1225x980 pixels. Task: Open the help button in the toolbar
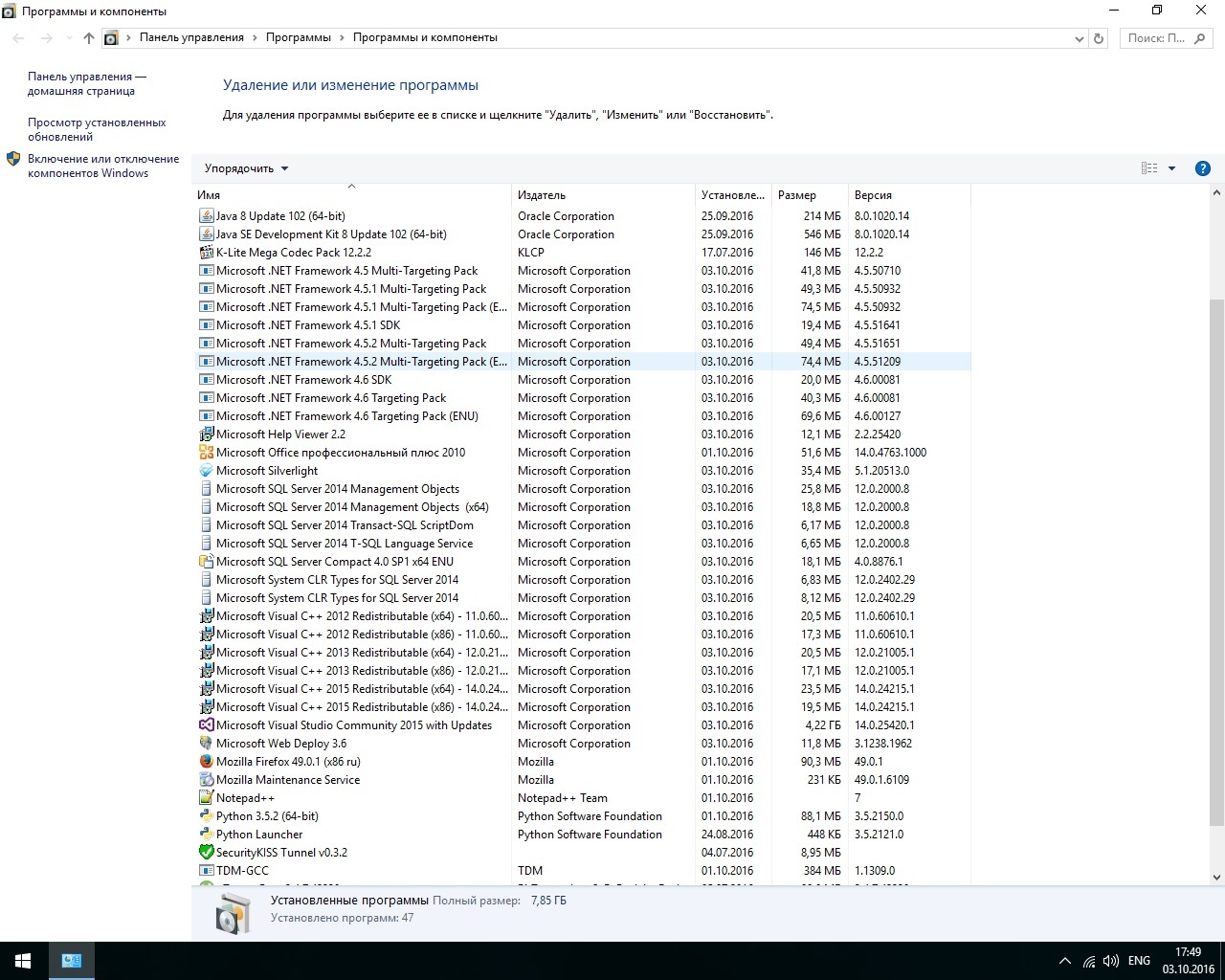(1203, 168)
